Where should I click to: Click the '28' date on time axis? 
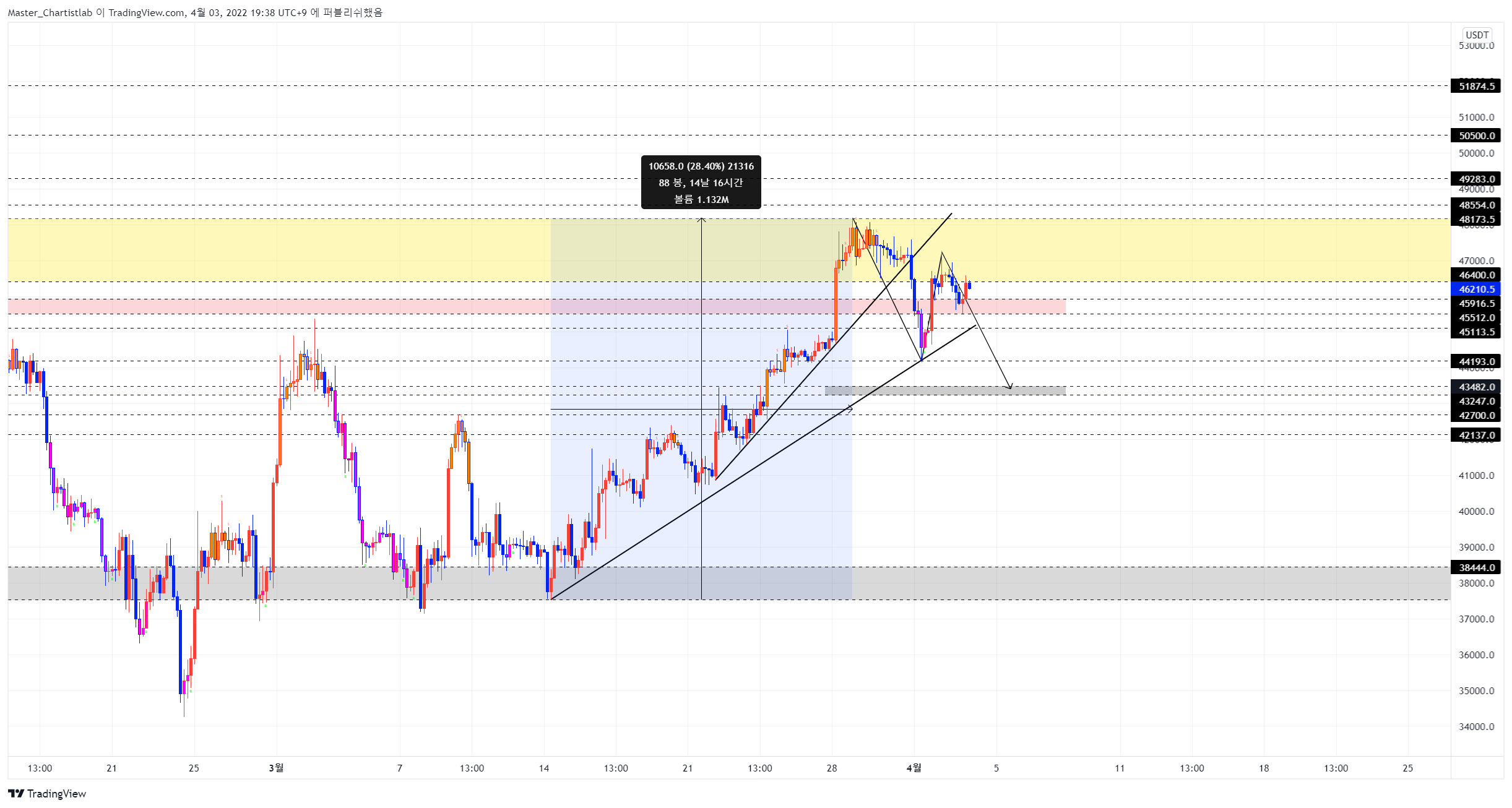(832, 768)
